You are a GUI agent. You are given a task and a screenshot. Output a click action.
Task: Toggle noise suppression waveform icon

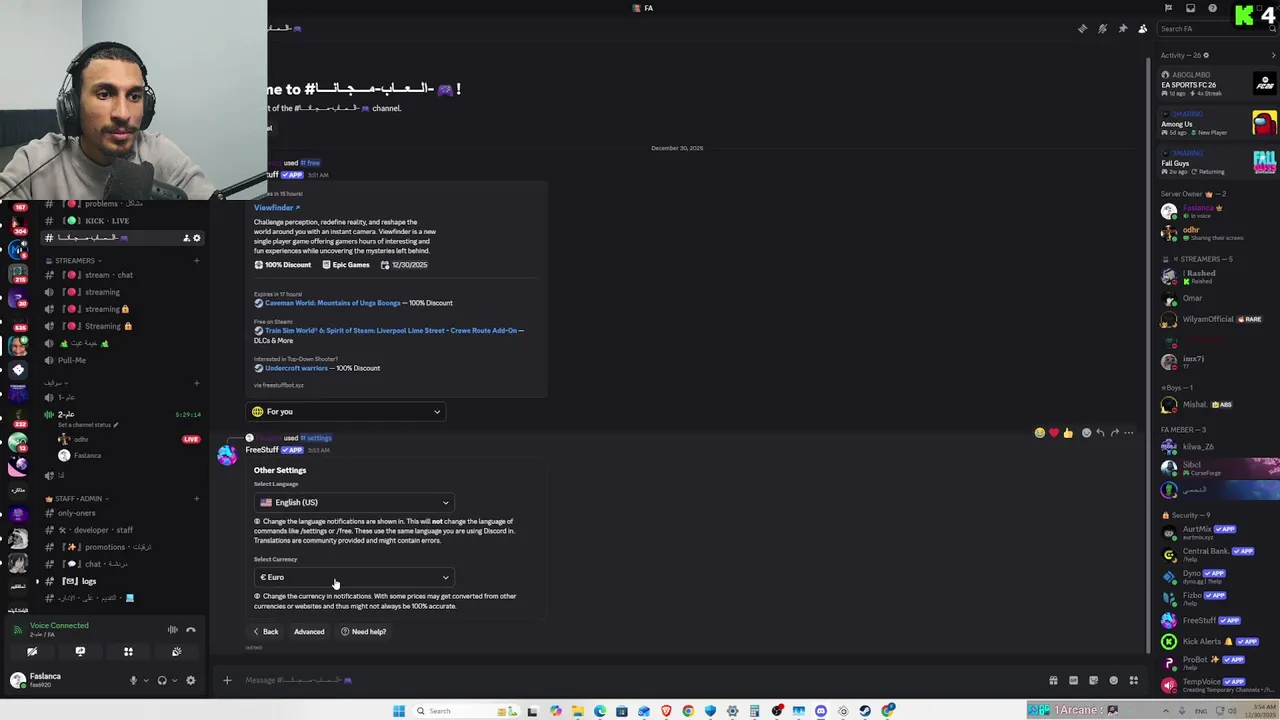click(172, 630)
